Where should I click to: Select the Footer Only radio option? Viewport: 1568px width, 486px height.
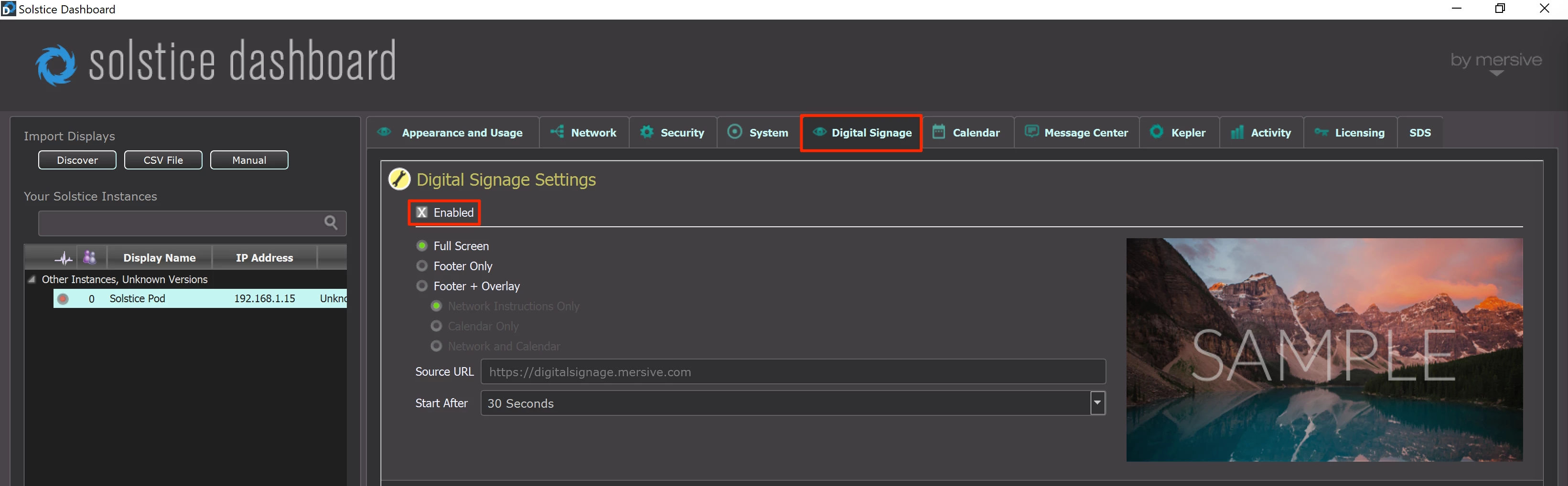(x=421, y=266)
